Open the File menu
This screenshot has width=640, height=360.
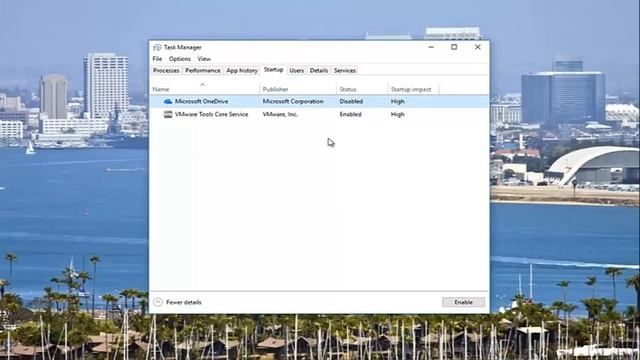(x=157, y=59)
